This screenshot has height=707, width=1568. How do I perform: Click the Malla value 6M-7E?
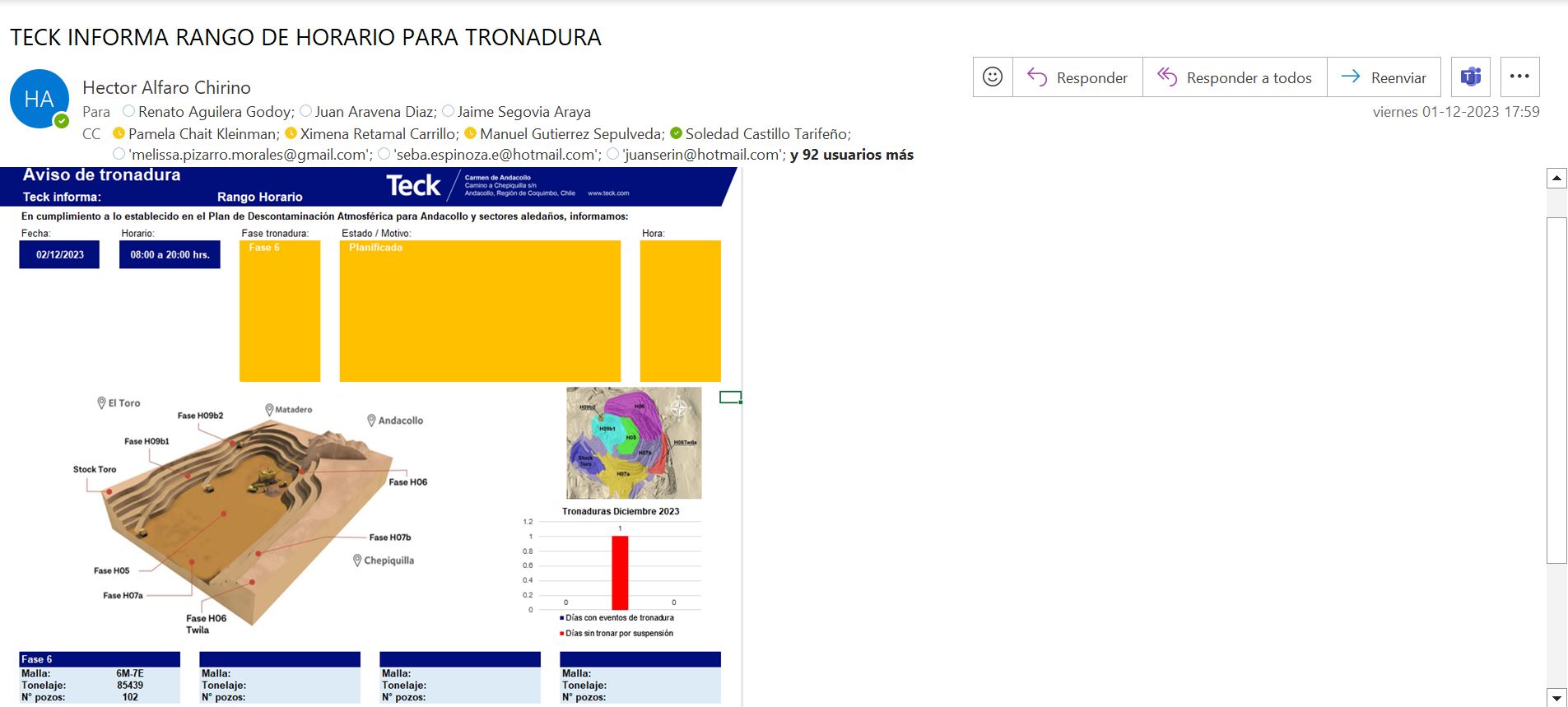pyautogui.click(x=130, y=673)
